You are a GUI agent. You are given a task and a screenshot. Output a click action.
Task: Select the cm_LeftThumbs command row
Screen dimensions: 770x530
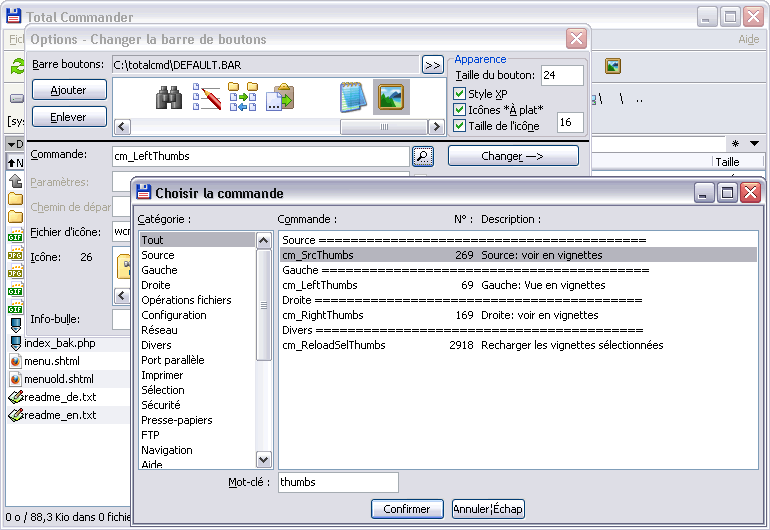518,285
